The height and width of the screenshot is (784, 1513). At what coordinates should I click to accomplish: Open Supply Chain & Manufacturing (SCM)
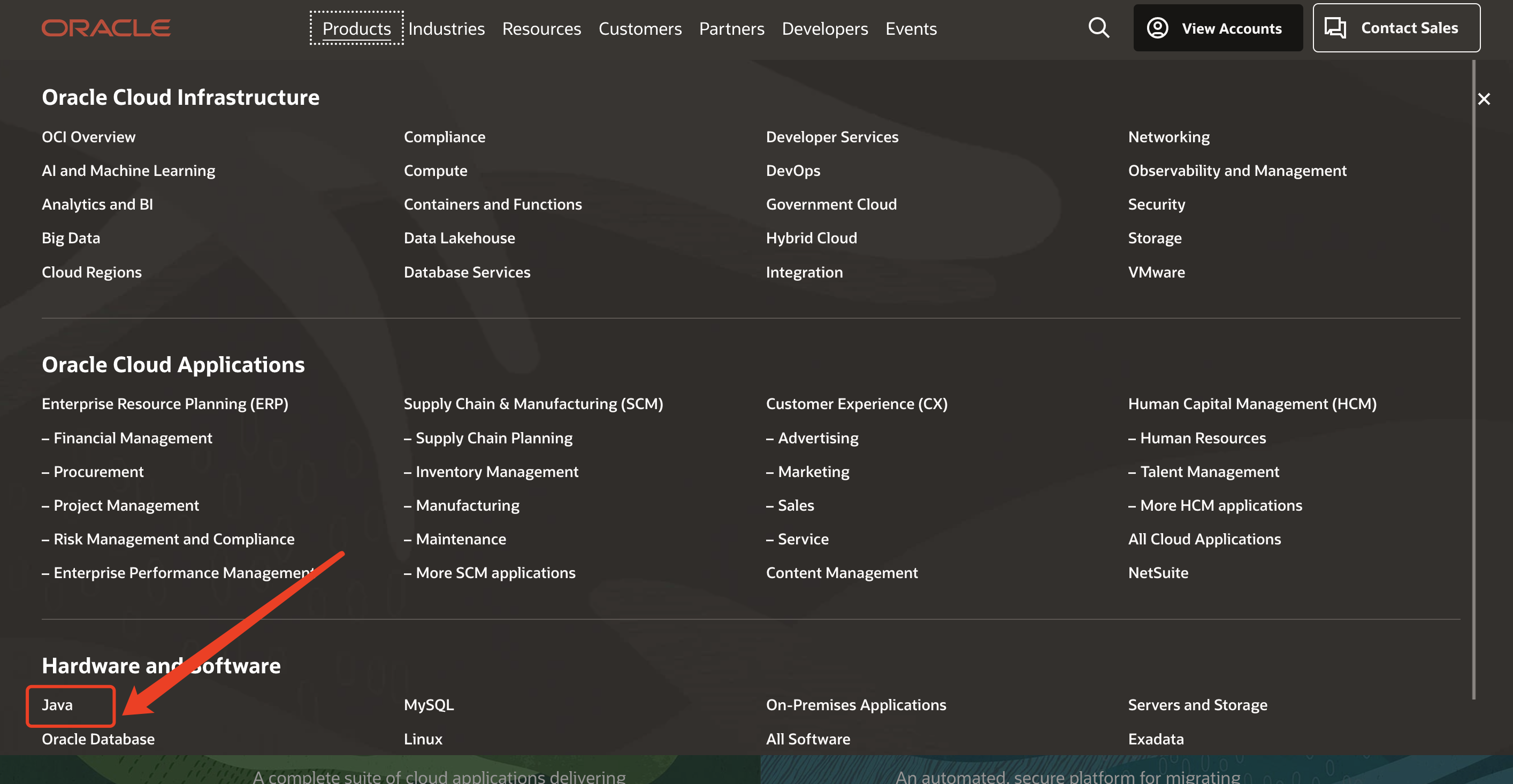pos(533,403)
